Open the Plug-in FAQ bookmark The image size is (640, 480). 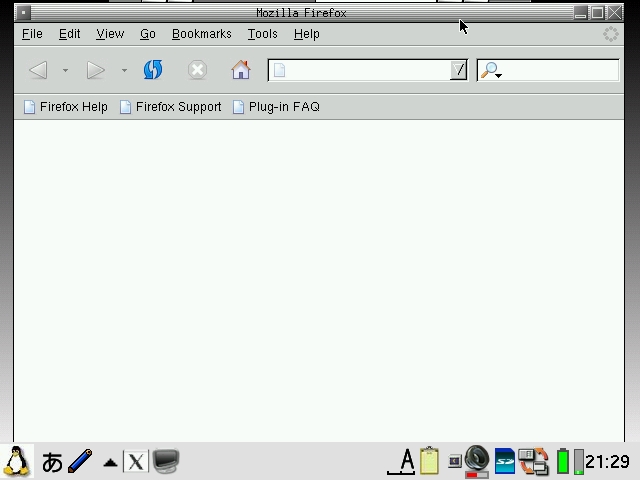click(277, 107)
